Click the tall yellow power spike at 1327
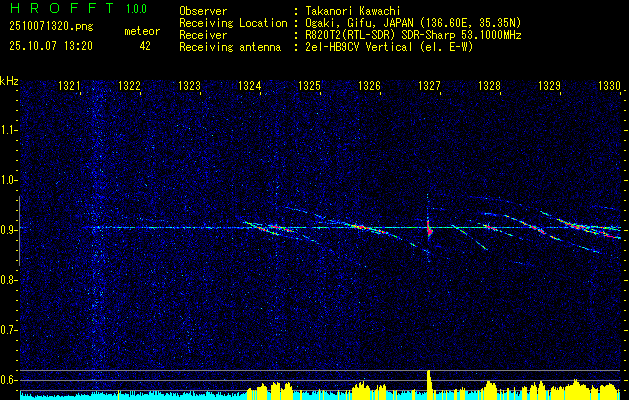Viewport: 629px width, 400px height. point(429,385)
